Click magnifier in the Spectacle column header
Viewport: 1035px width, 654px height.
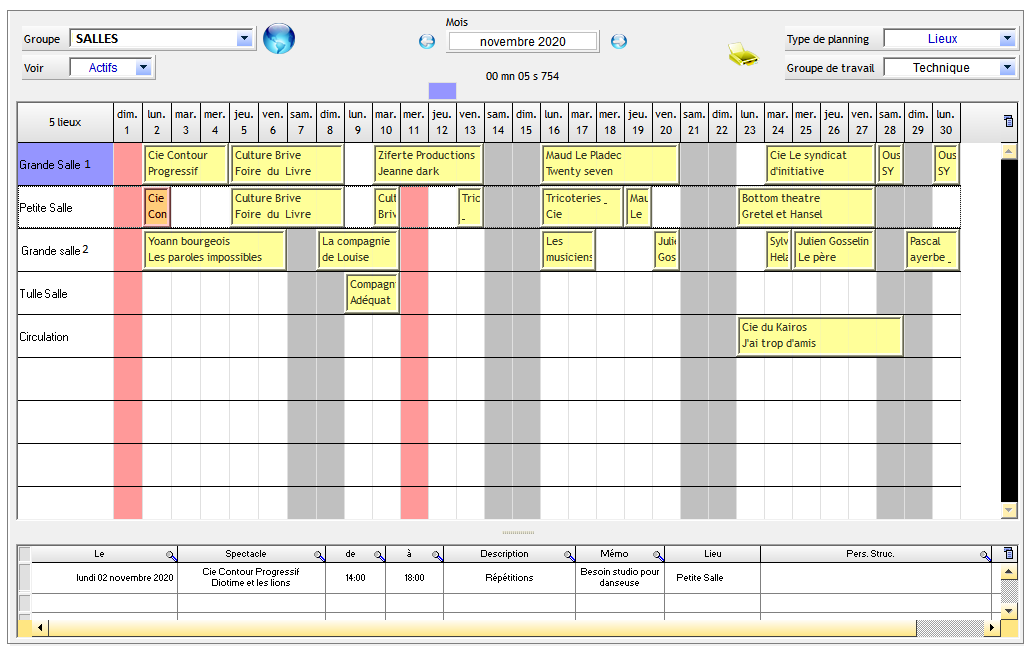[319, 554]
